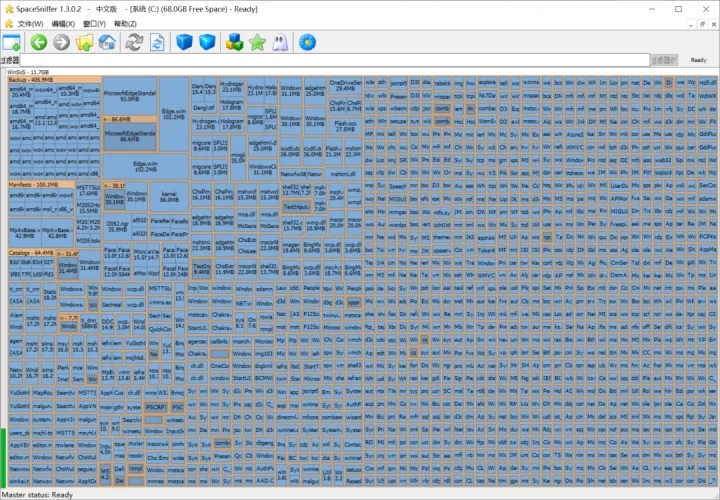Screen dimensions: 720x500
Task: Select the wide mshtml.dll block
Action: 344,174
